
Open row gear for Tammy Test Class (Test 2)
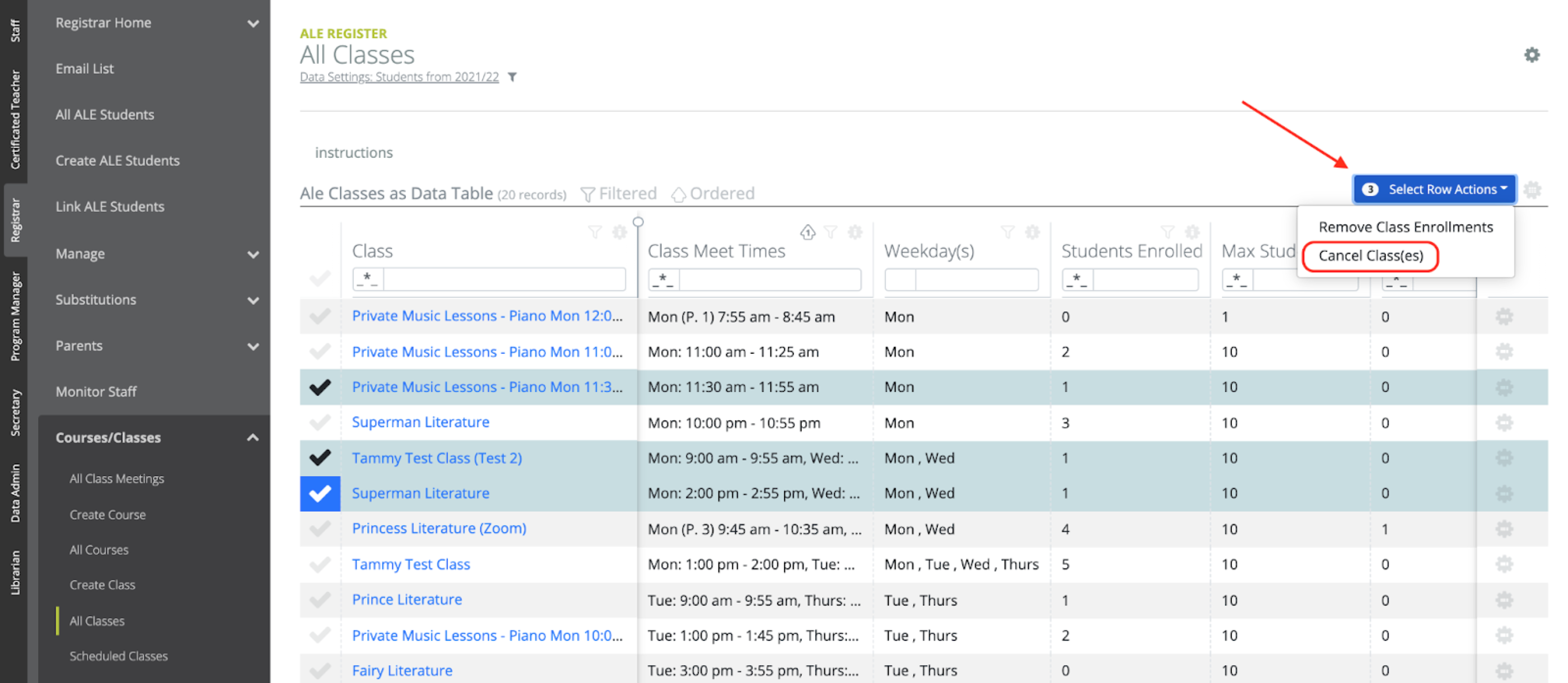pyautogui.click(x=1504, y=458)
